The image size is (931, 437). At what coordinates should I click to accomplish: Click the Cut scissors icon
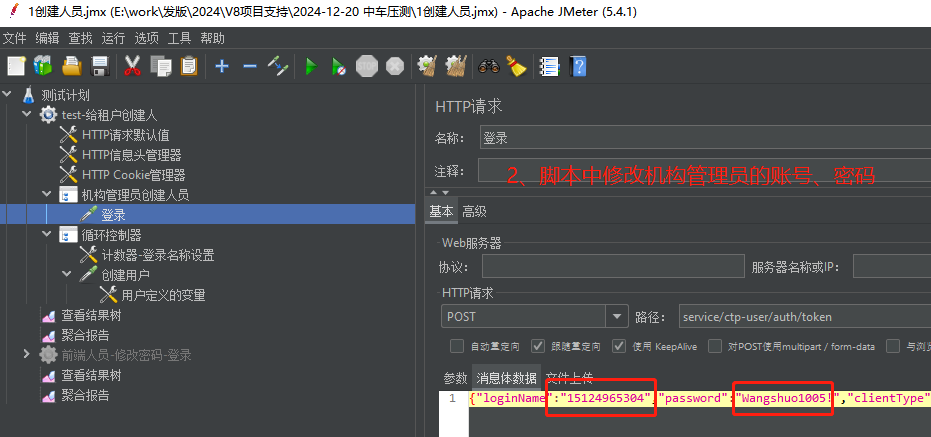tap(132, 65)
